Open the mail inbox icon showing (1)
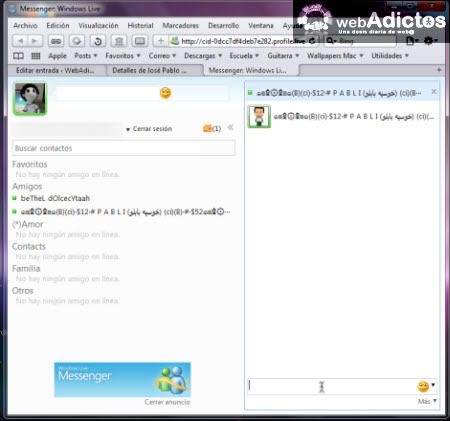The height and width of the screenshot is (421, 450). [212, 128]
